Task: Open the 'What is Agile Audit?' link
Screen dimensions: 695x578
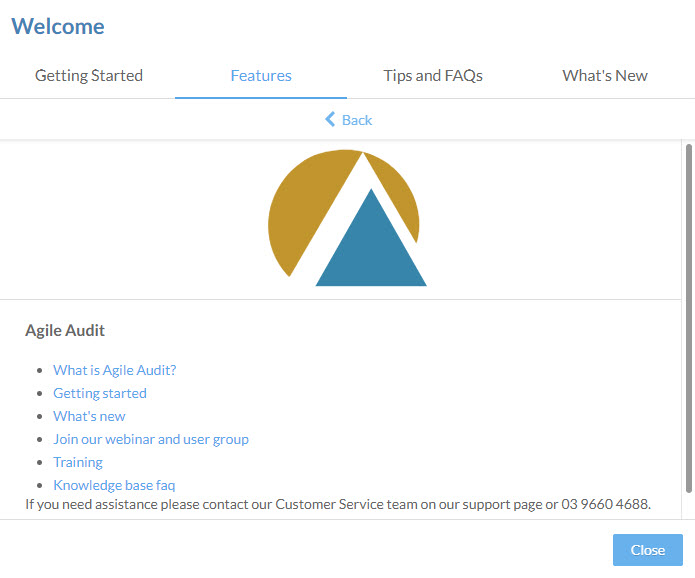Action: click(x=115, y=370)
